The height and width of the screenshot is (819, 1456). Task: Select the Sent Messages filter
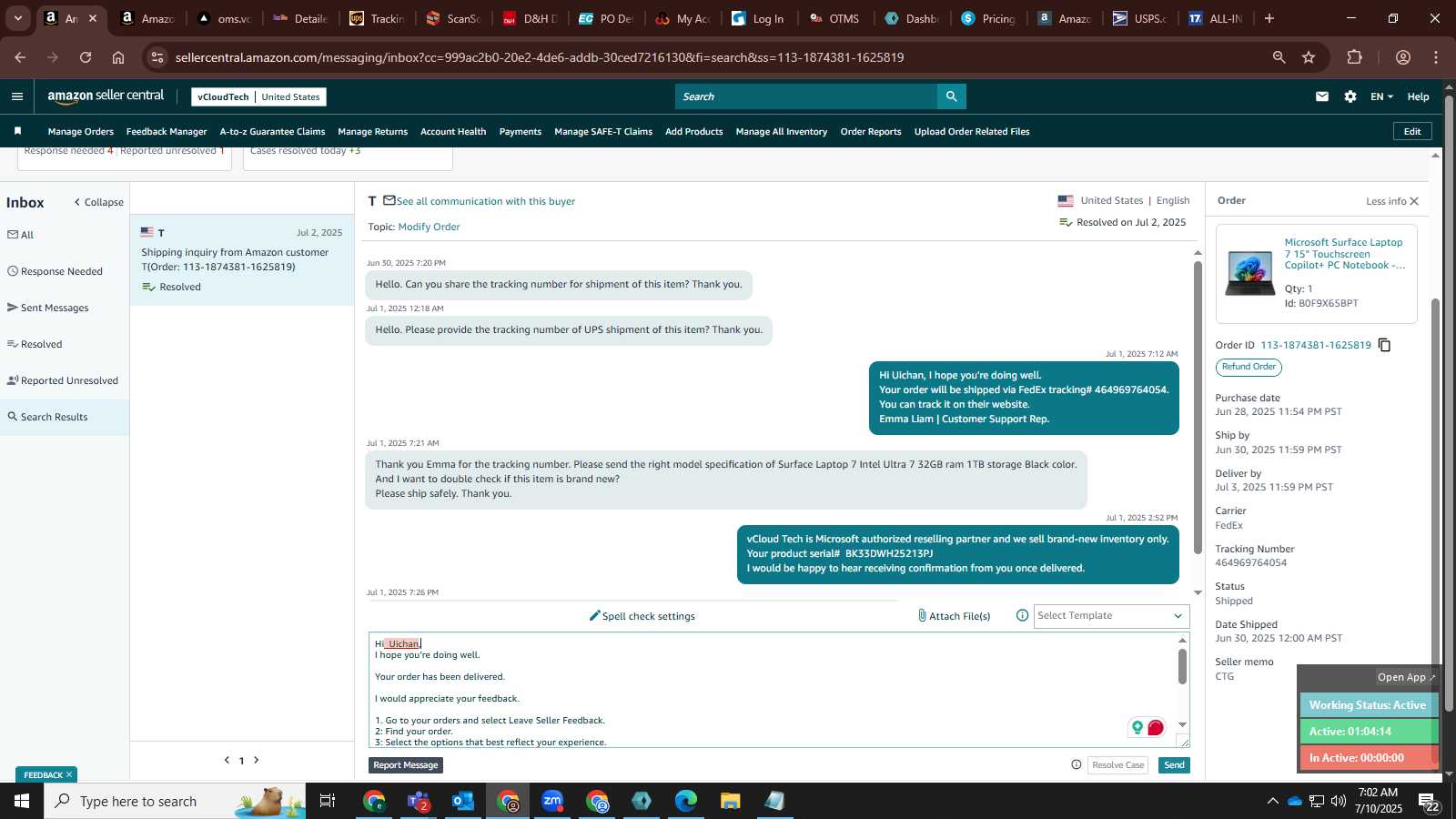click(48, 308)
